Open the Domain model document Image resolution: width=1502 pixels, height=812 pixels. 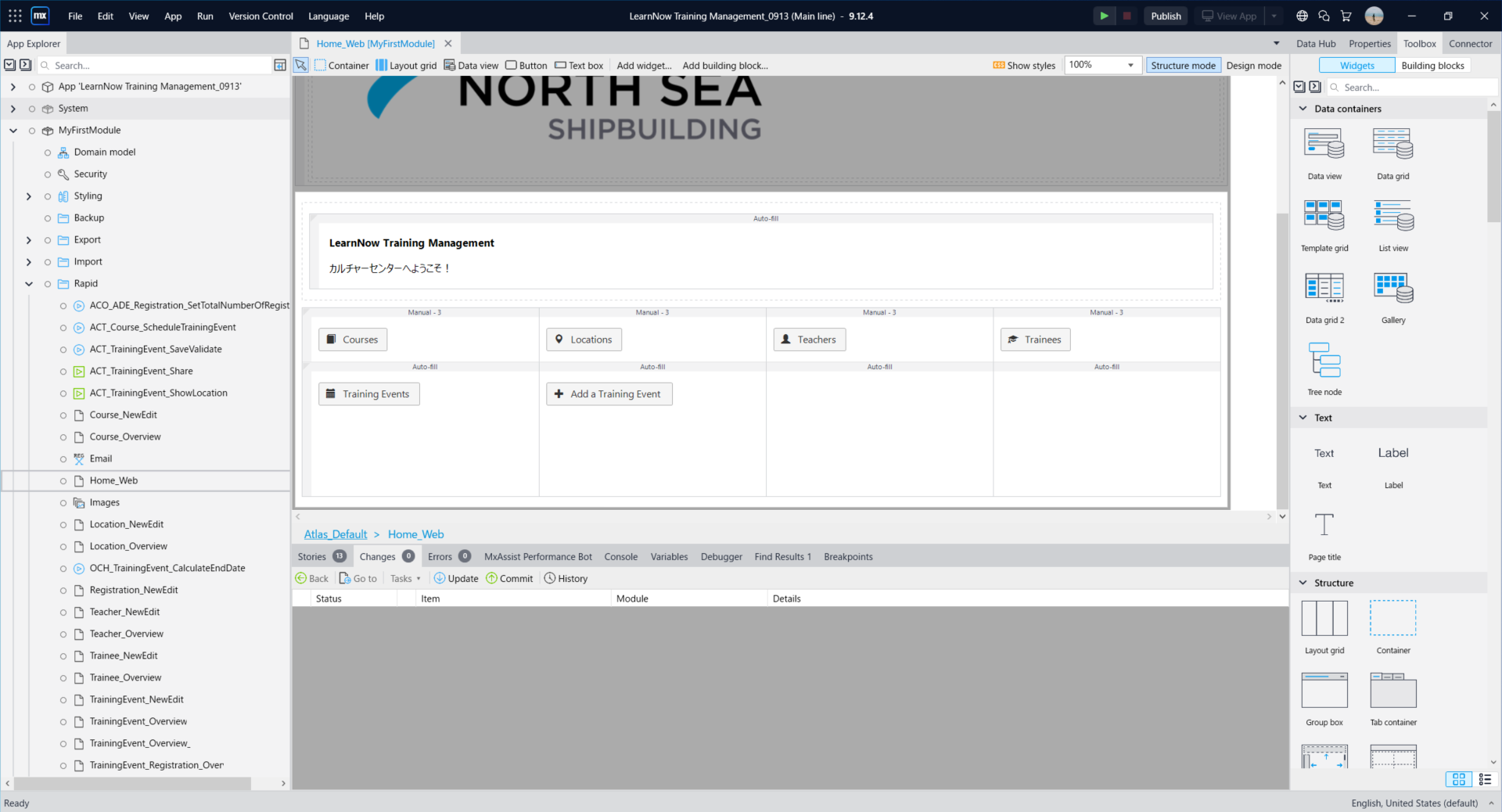[104, 153]
